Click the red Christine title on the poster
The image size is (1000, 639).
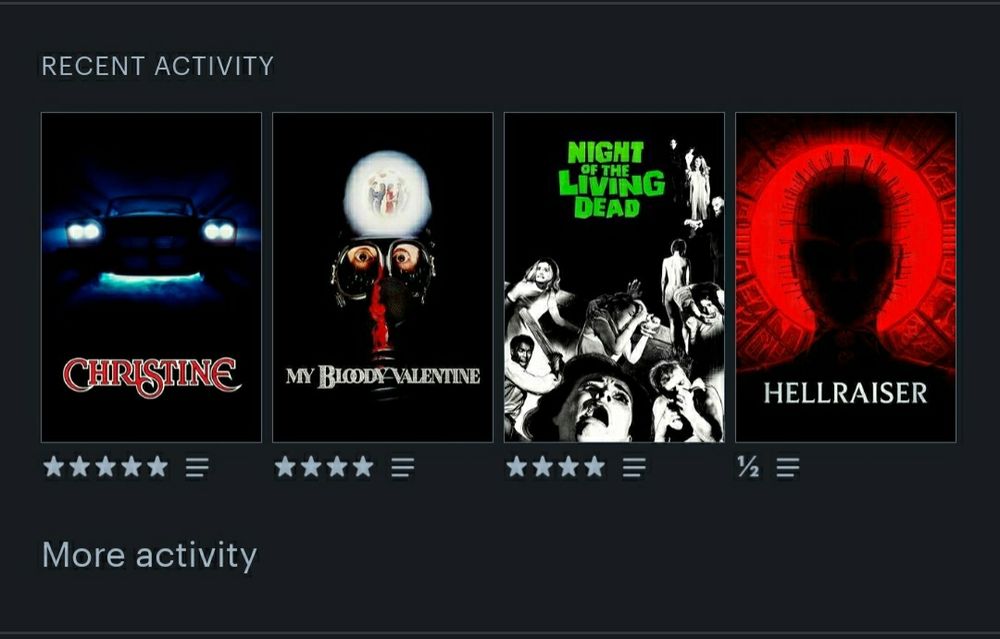[152, 377]
